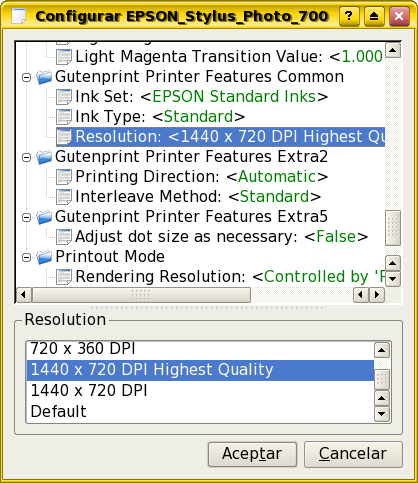
Task: Select the Interleave Method option row
Action: click(198, 197)
